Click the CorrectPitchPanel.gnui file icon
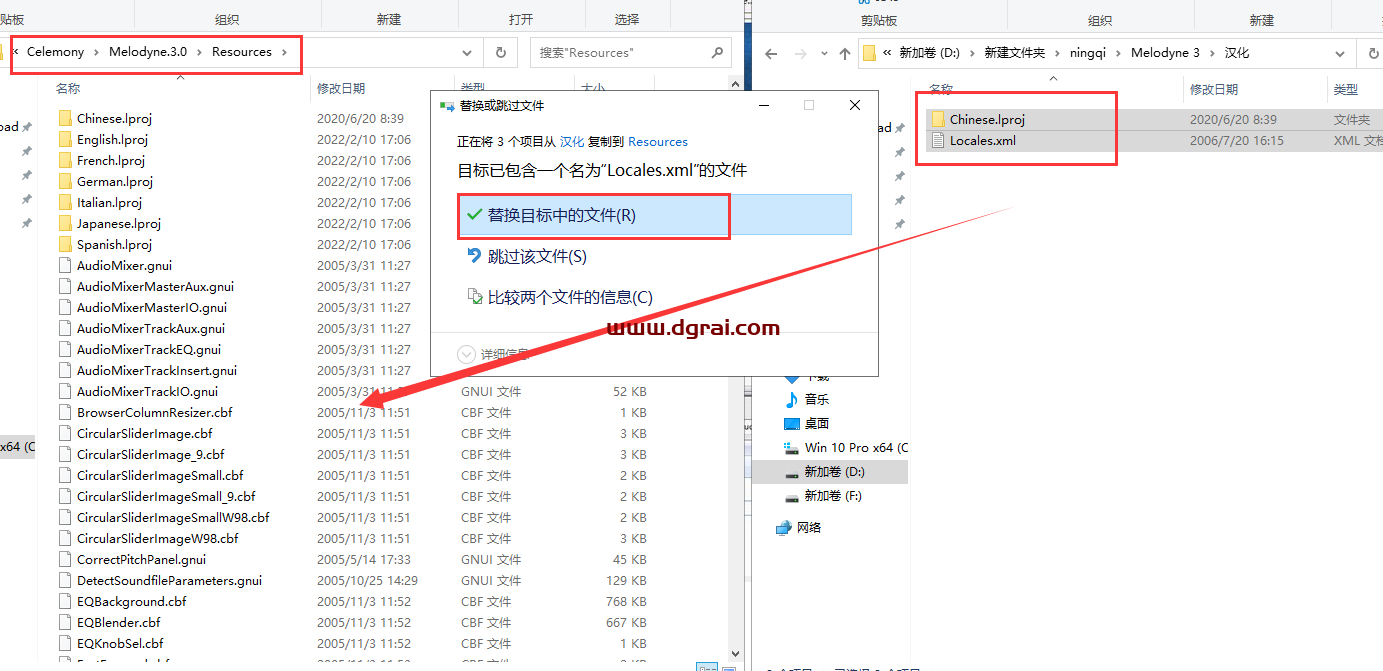The height and width of the screenshot is (671, 1383). pyautogui.click(x=65, y=559)
